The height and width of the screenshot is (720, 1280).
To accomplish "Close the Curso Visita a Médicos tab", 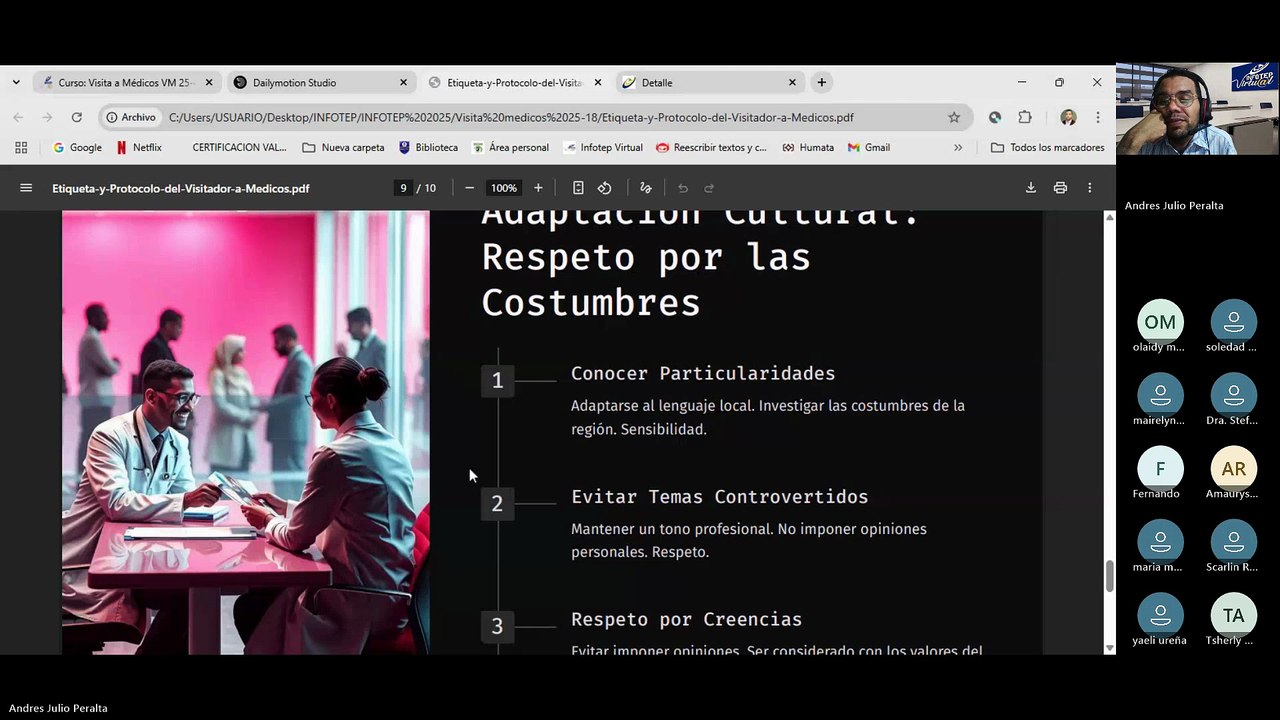I will pyautogui.click(x=209, y=82).
